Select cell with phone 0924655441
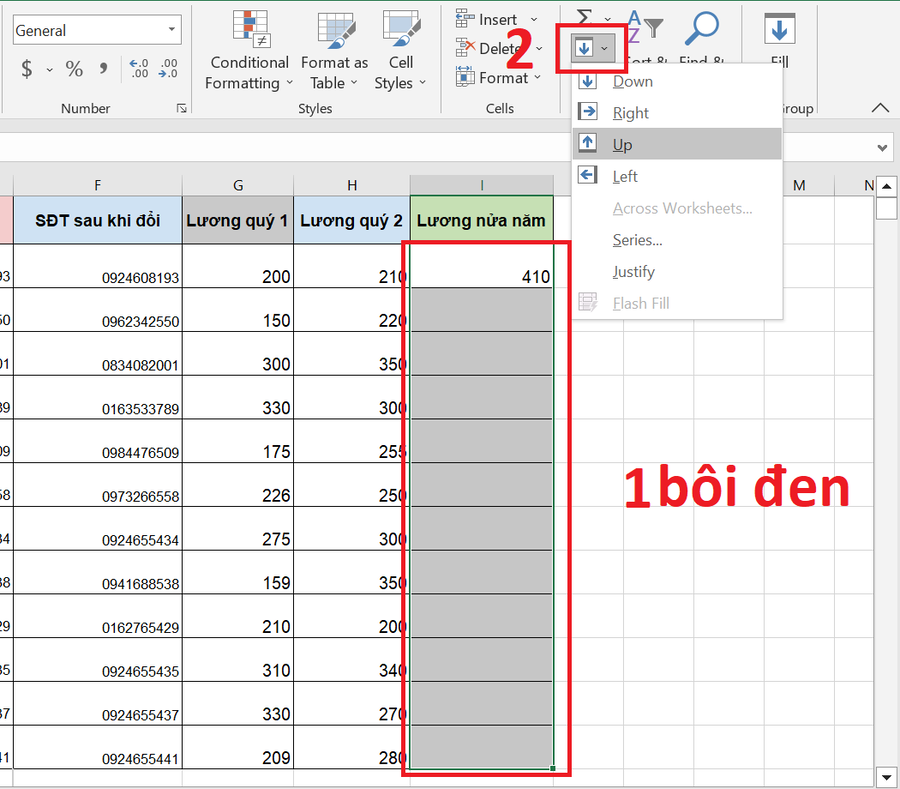Image resolution: width=900 pixels, height=789 pixels. pos(98,748)
